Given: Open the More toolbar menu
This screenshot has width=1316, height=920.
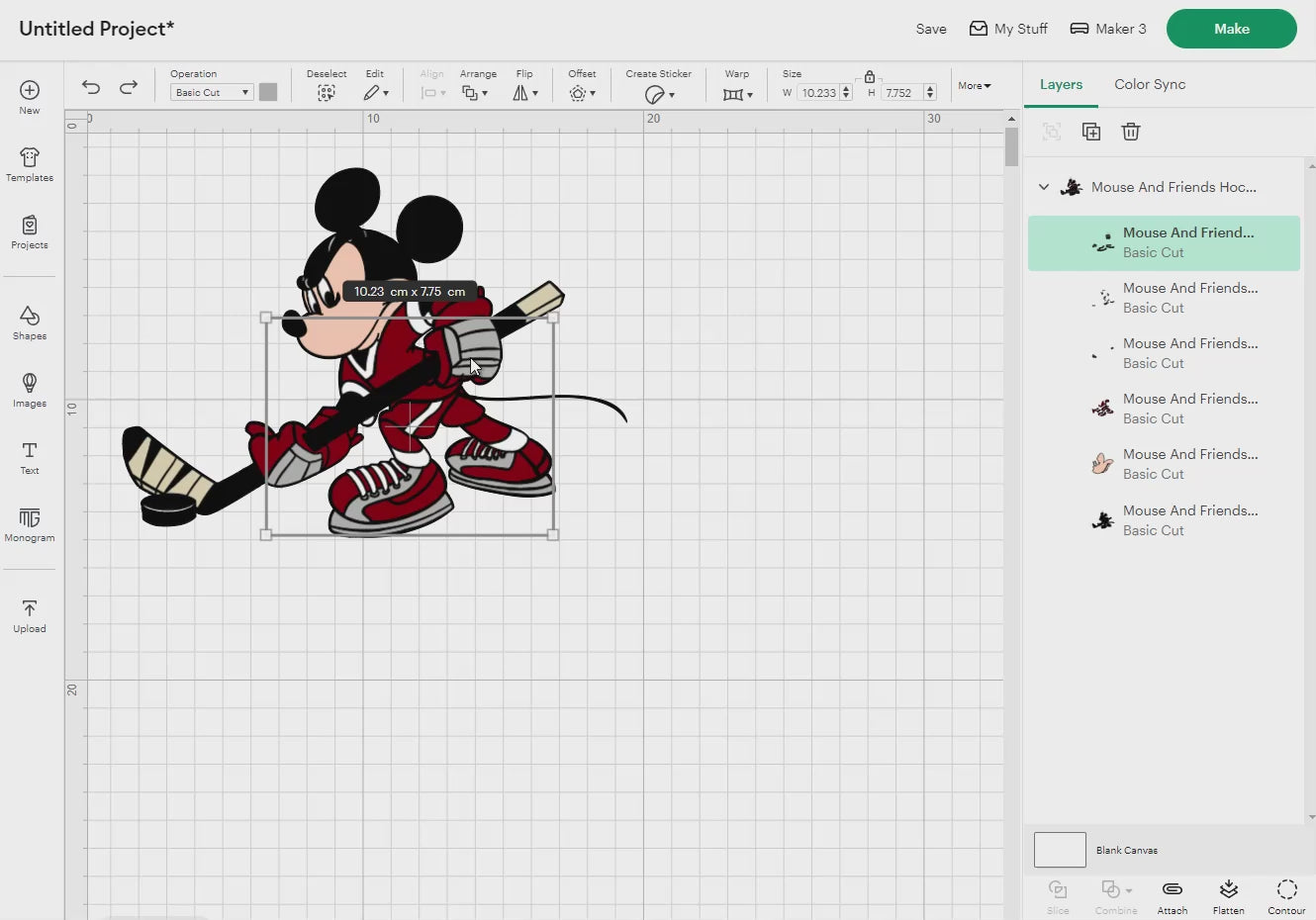Looking at the screenshot, I should (x=975, y=86).
